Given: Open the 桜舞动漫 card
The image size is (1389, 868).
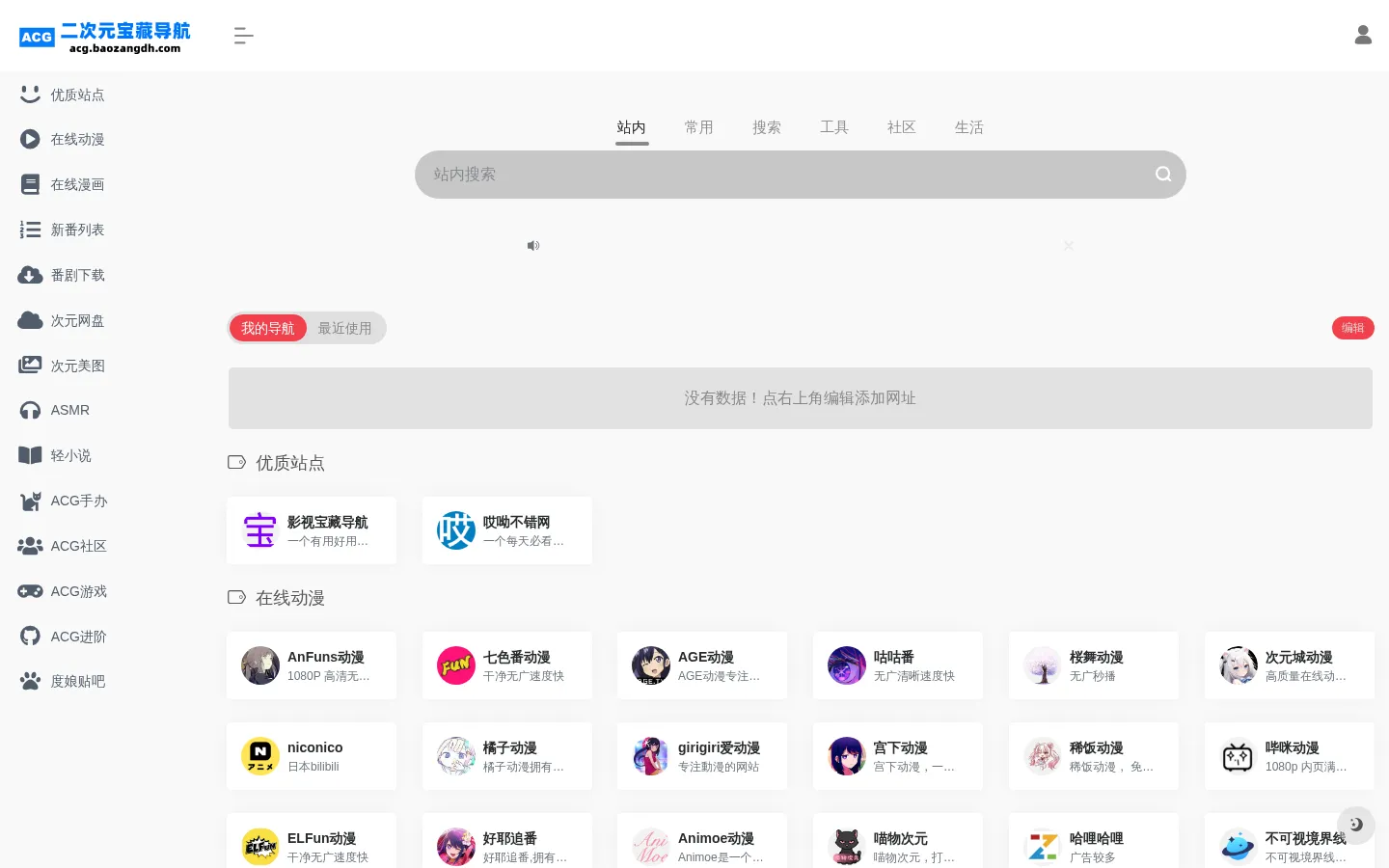Looking at the screenshot, I should tap(1094, 665).
